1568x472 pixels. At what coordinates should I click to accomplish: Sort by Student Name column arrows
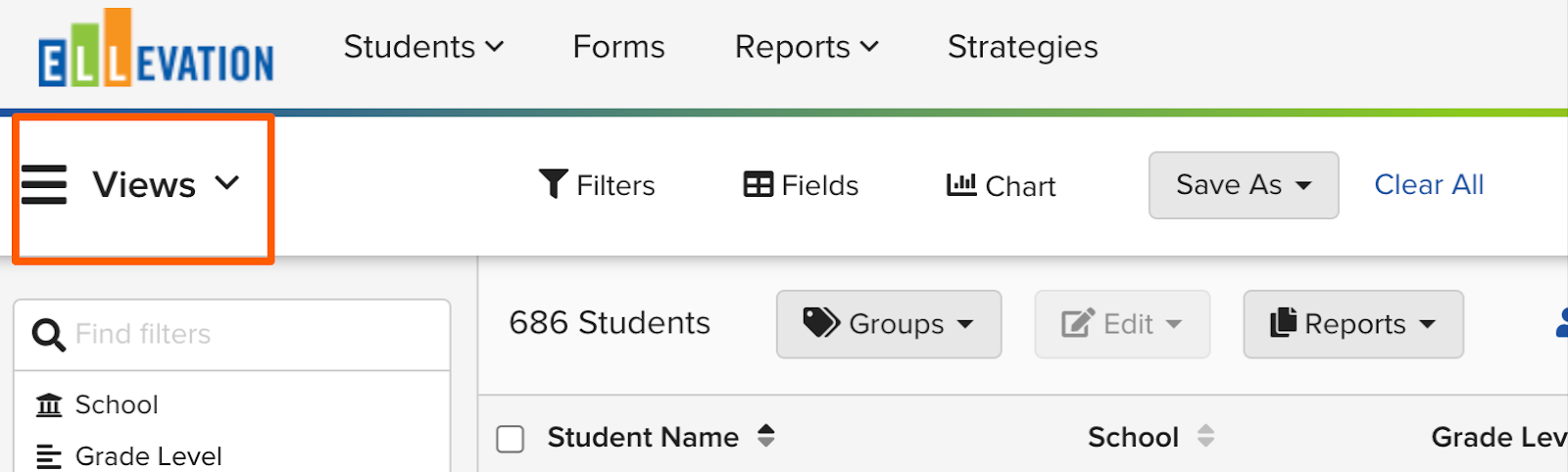pyautogui.click(x=766, y=436)
